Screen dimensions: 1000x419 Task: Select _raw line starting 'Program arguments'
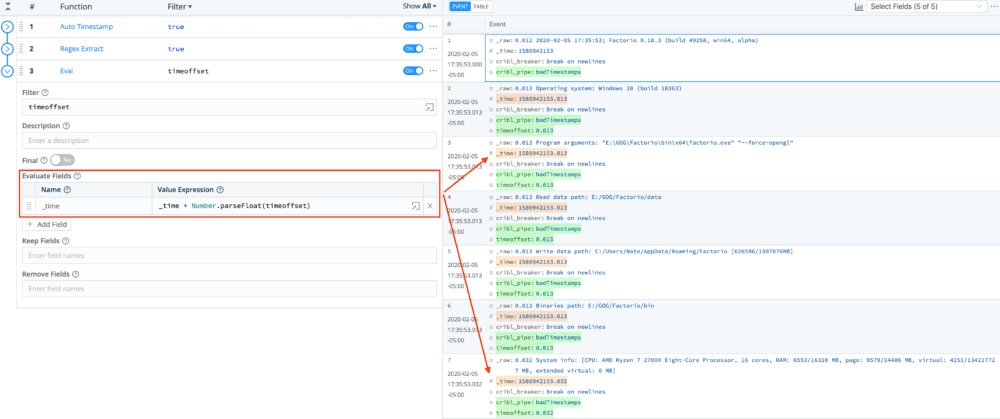click(645, 142)
